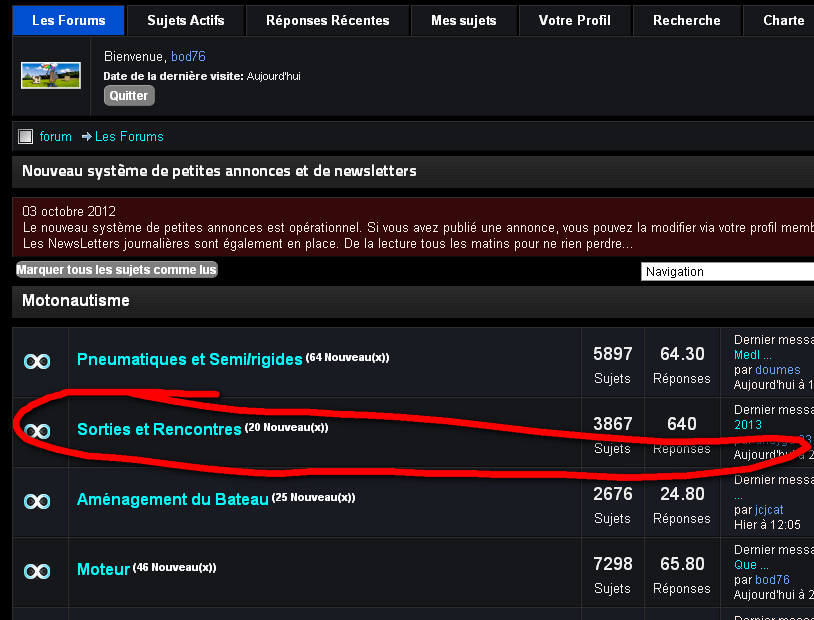
Task: Click the small forum icon in breadcrumb
Action: (x=26, y=137)
